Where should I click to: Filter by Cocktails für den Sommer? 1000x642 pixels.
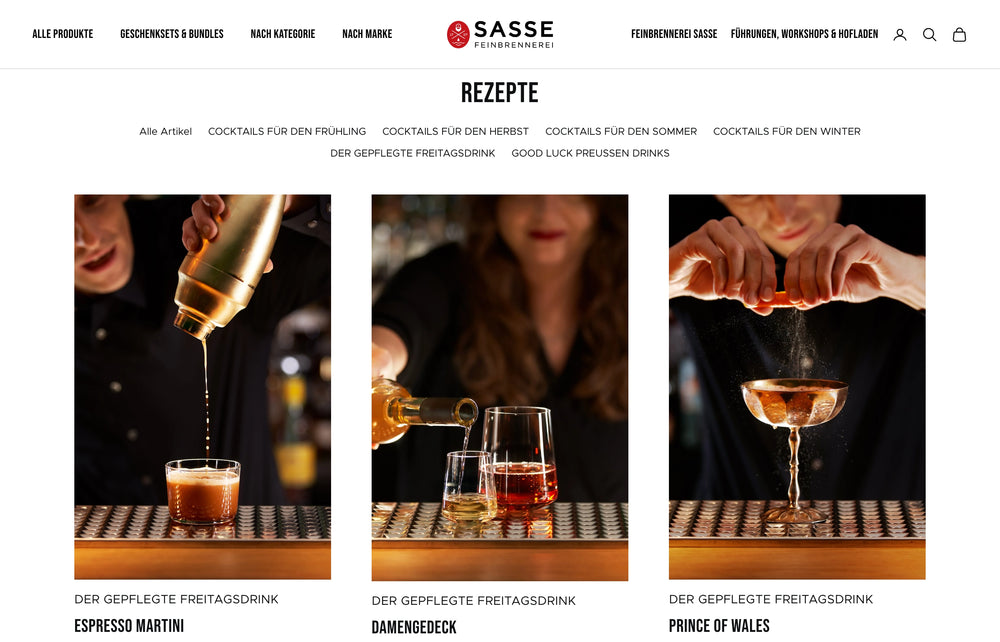click(x=621, y=131)
